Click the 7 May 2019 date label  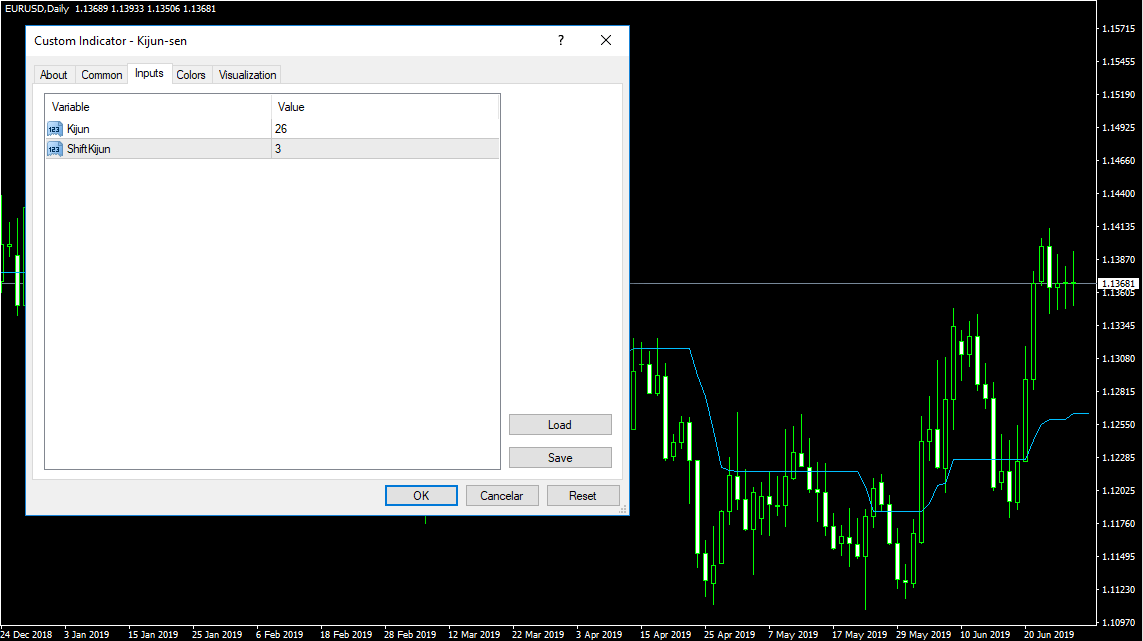click(x=792, y=634)
